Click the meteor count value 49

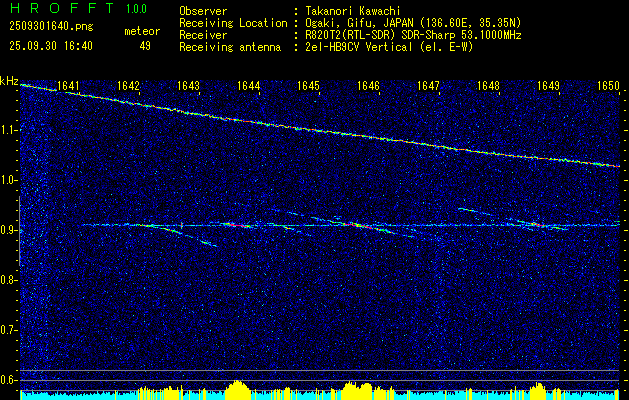145,45
